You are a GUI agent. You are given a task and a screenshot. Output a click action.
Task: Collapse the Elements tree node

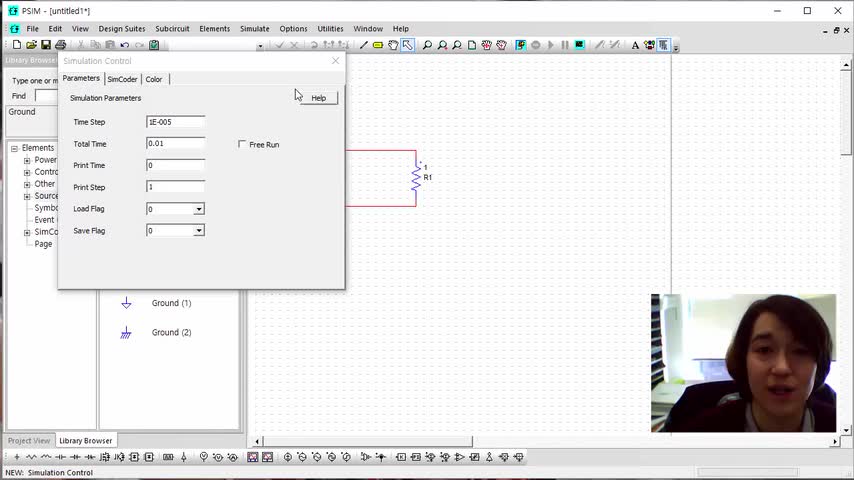tap(15, 148)
